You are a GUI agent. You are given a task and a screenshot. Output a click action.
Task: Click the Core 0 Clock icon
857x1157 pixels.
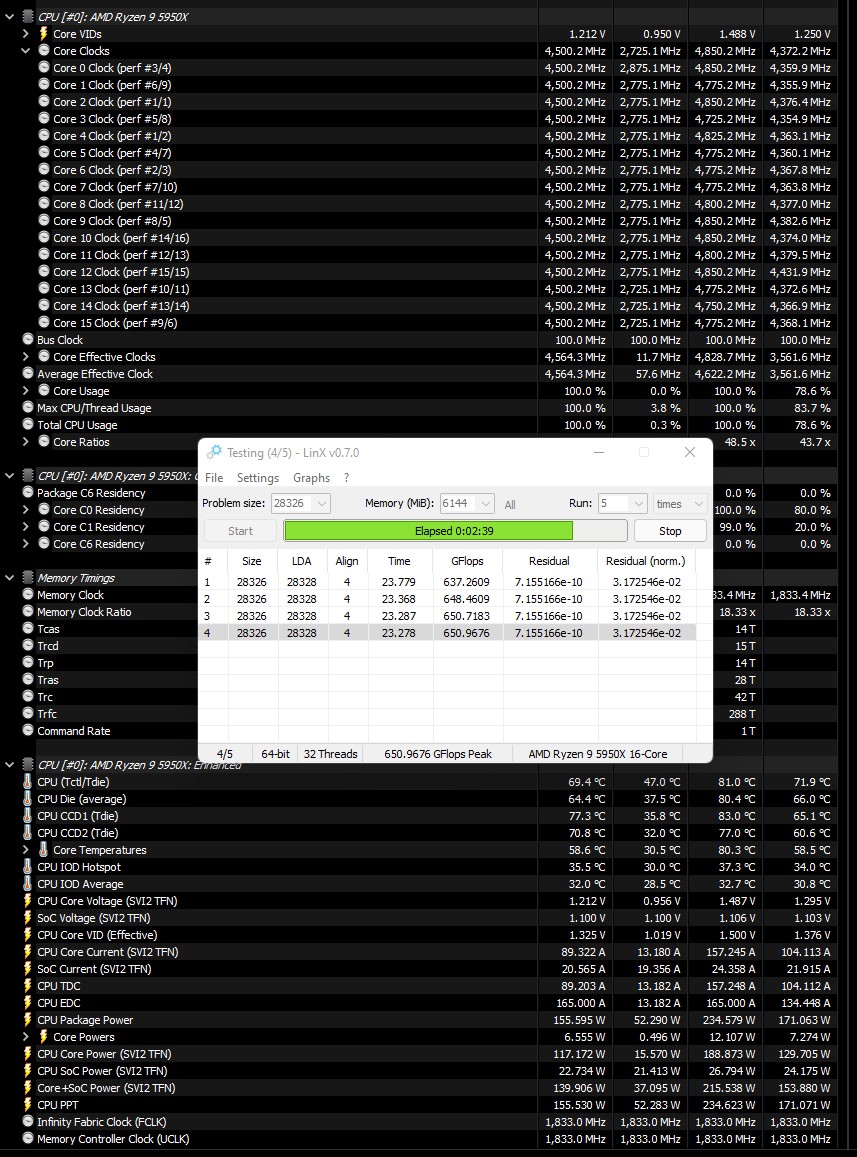coord(44,67)
